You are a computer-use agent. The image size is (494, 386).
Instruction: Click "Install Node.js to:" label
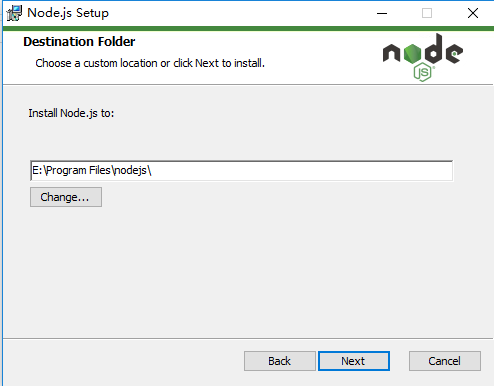pyautogui.click(x=71, y=113)
